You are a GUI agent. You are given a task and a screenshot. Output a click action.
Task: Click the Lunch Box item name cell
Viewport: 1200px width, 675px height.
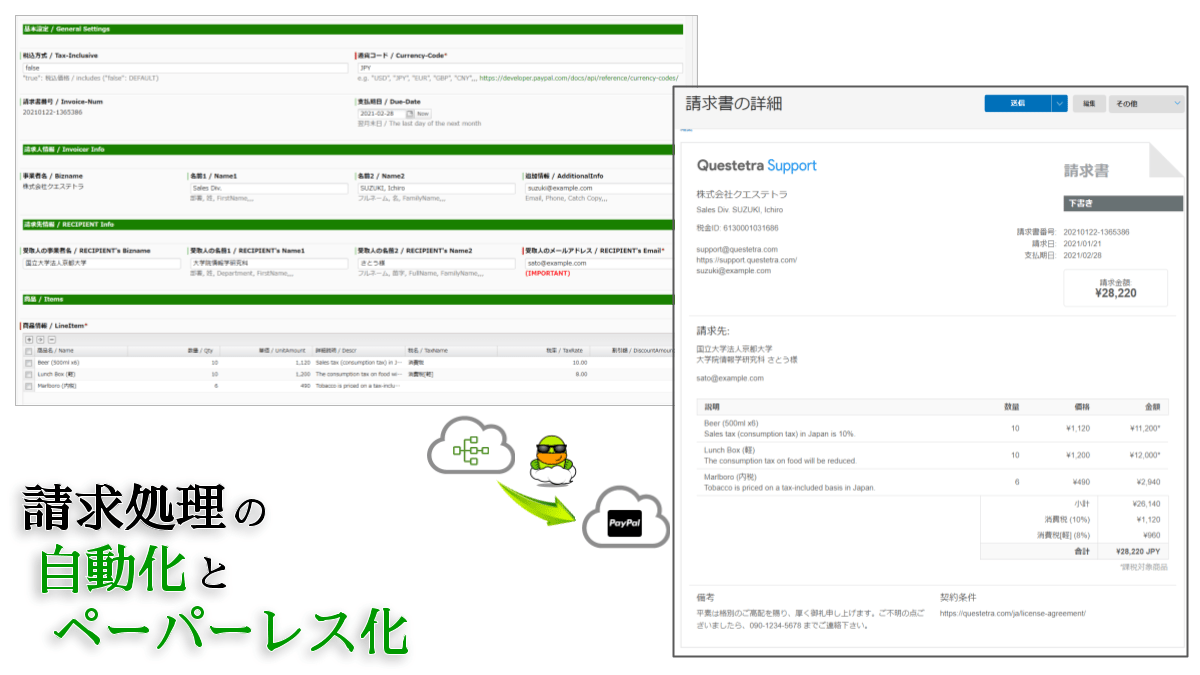click(56, 373)
